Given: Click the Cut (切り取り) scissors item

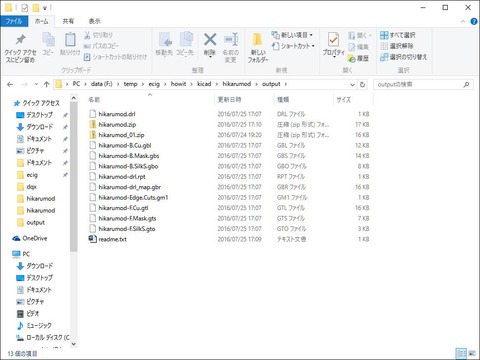Looking at the screenshot, I should (x=98, y=35).
